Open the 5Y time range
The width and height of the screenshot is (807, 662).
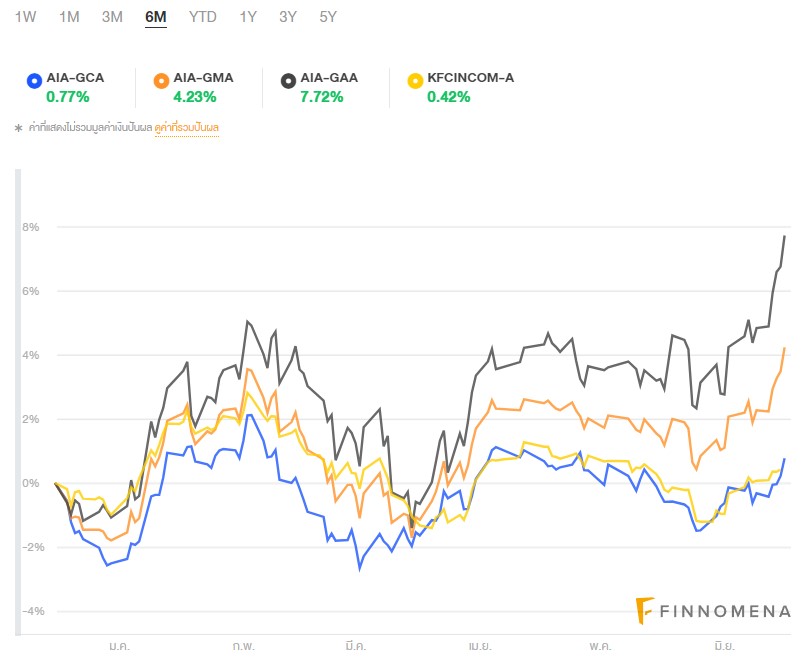coord(328,17)
